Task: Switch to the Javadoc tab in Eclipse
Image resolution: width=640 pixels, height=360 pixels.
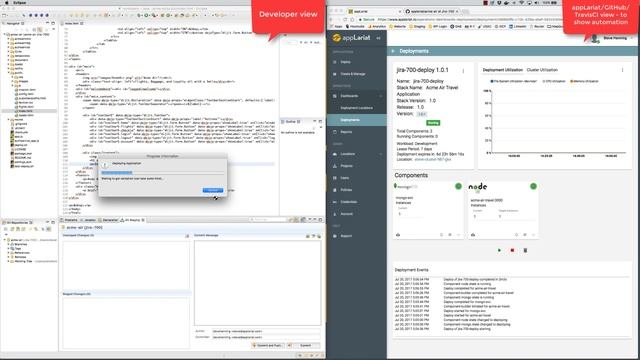Action: click(x=89, y=220)
